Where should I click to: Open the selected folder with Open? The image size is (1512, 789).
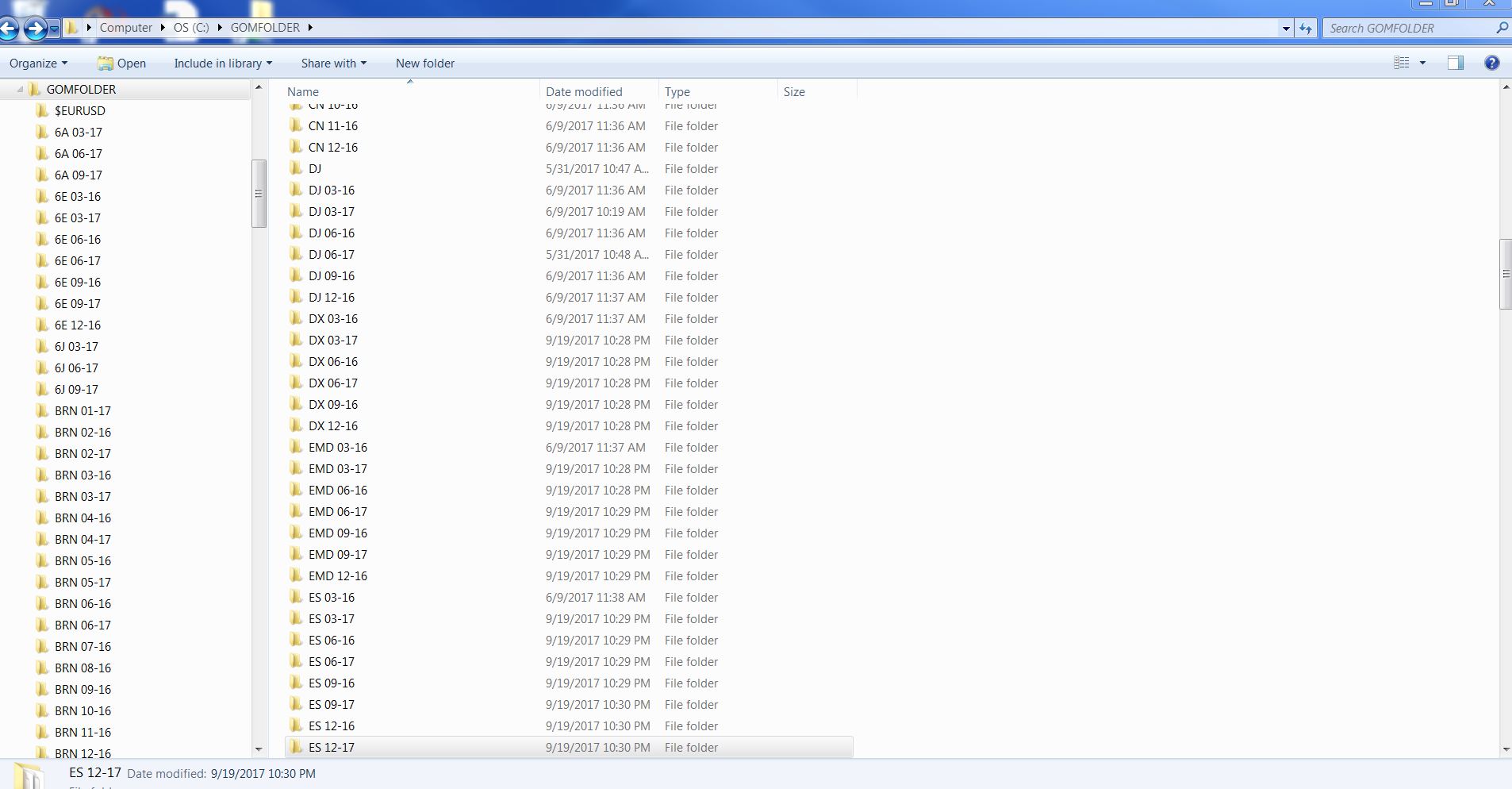pyautogui.click(x=121, y=64)
